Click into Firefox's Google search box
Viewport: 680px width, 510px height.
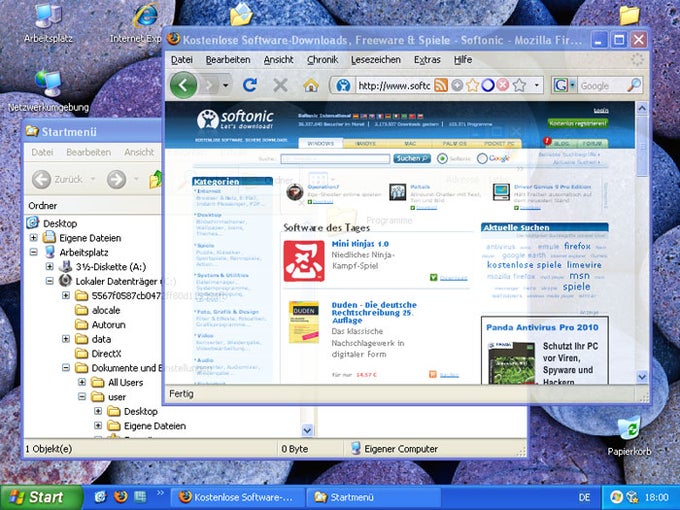[x=602, y=85]
